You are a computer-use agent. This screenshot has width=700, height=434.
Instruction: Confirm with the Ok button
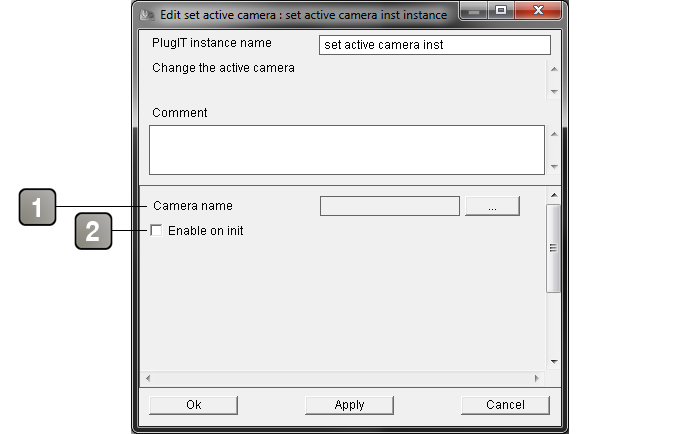click(193, 405)
